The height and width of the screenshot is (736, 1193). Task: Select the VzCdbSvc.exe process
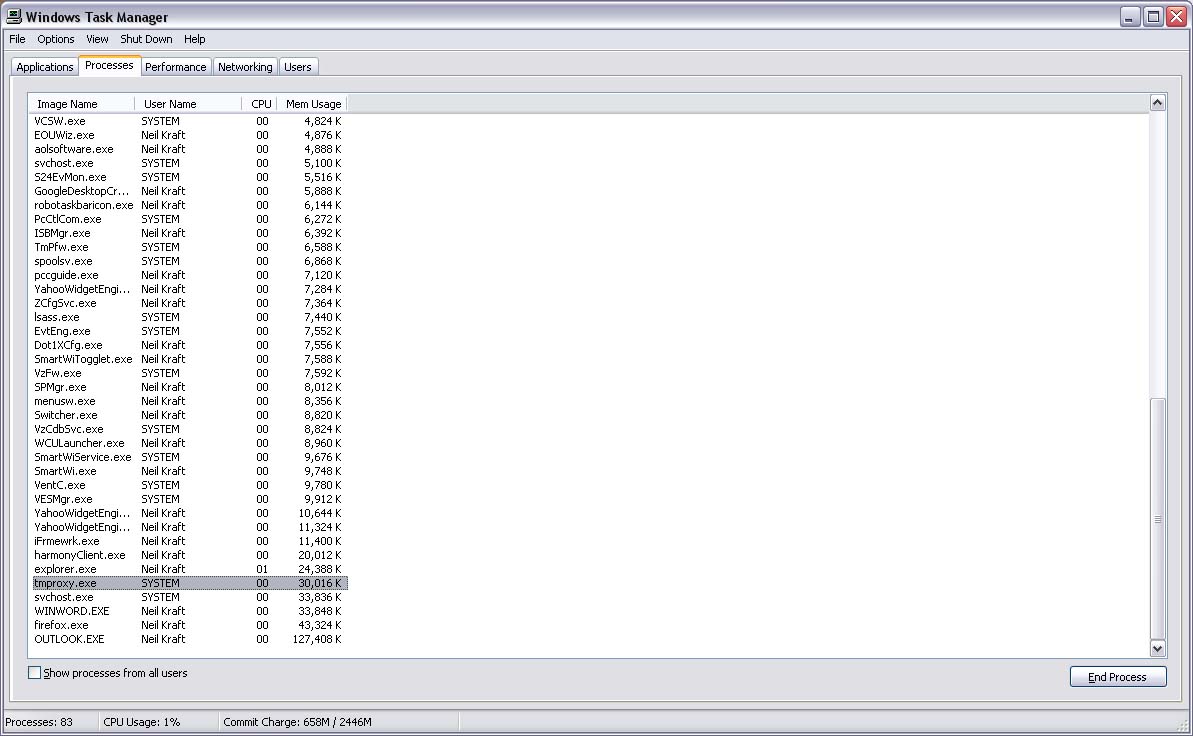pyautogui.click(x=190, y=429)
